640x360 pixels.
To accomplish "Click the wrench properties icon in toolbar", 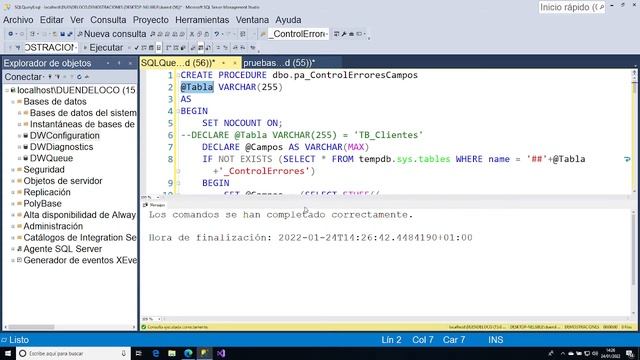I will 344,34.
